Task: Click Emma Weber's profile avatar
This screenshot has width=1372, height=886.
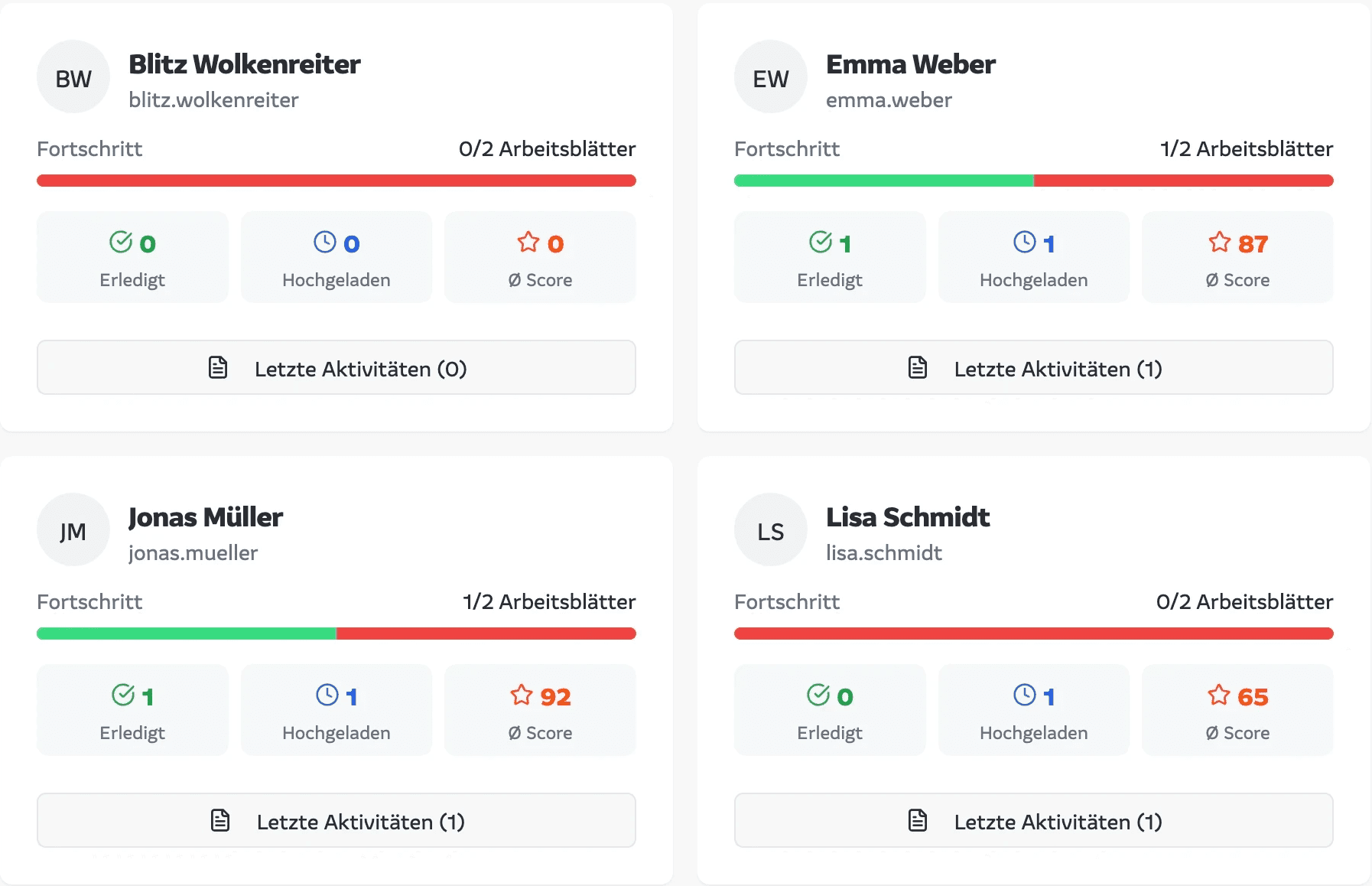Action: pos(770,77)
